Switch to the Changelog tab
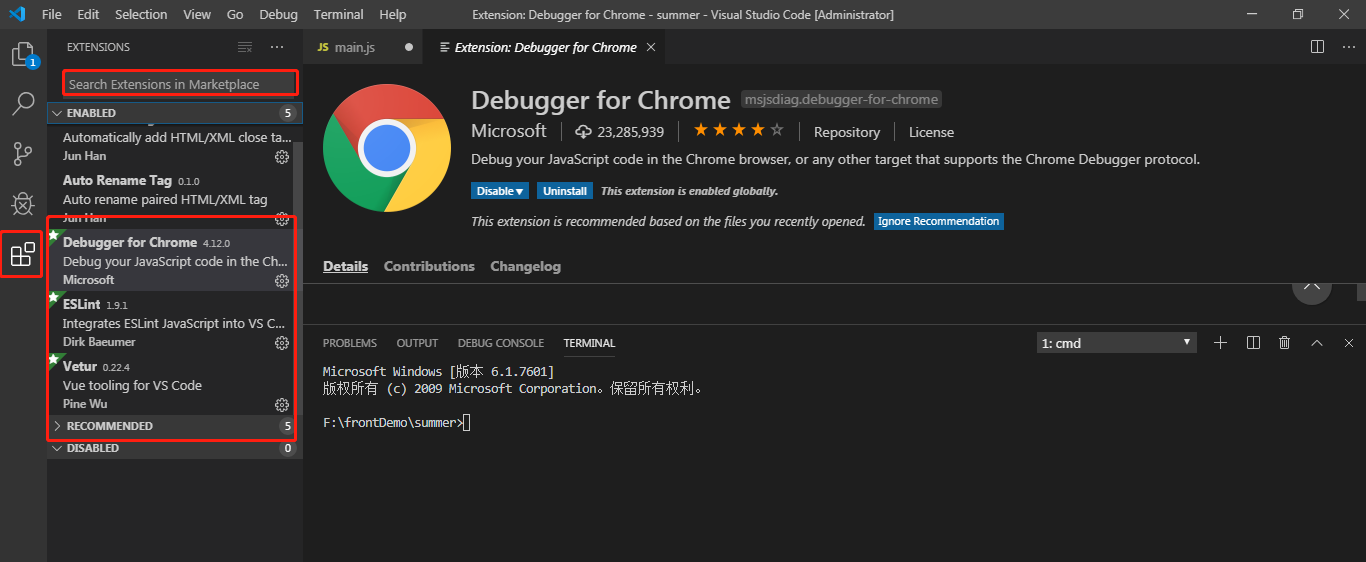Image resolution: width=1366 pixels, height=562 pixels. pyautogui.click(x=525, y=266)
